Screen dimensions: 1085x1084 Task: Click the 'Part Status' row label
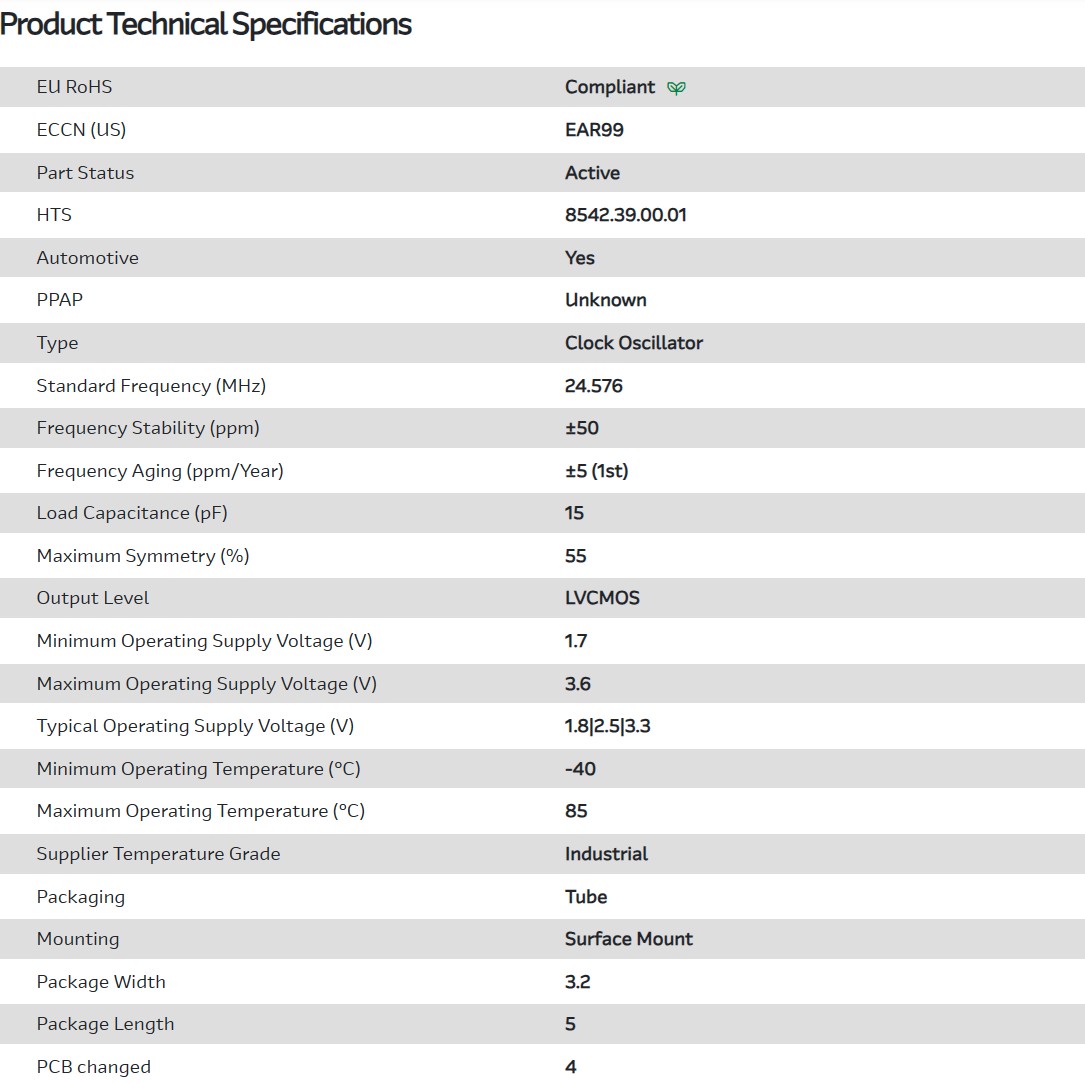coord(85,173)
